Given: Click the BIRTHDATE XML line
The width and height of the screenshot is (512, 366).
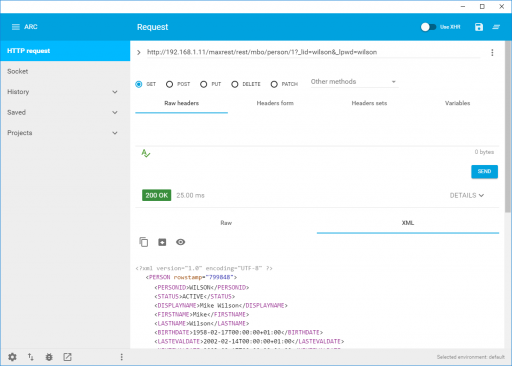Looking at the screenshot, I should pyautogui.click(x=239, y=332).
